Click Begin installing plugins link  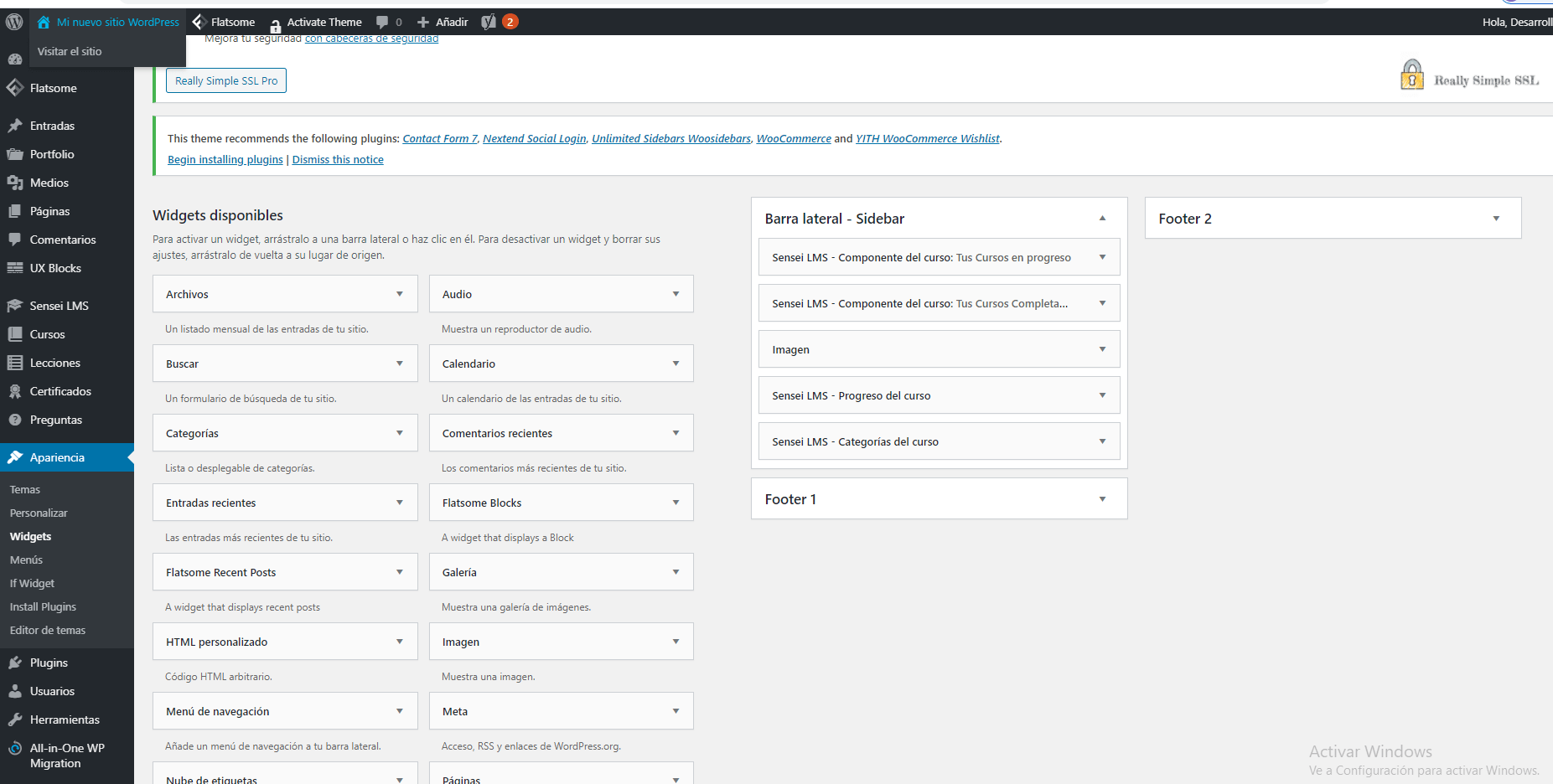coord(225,160)
